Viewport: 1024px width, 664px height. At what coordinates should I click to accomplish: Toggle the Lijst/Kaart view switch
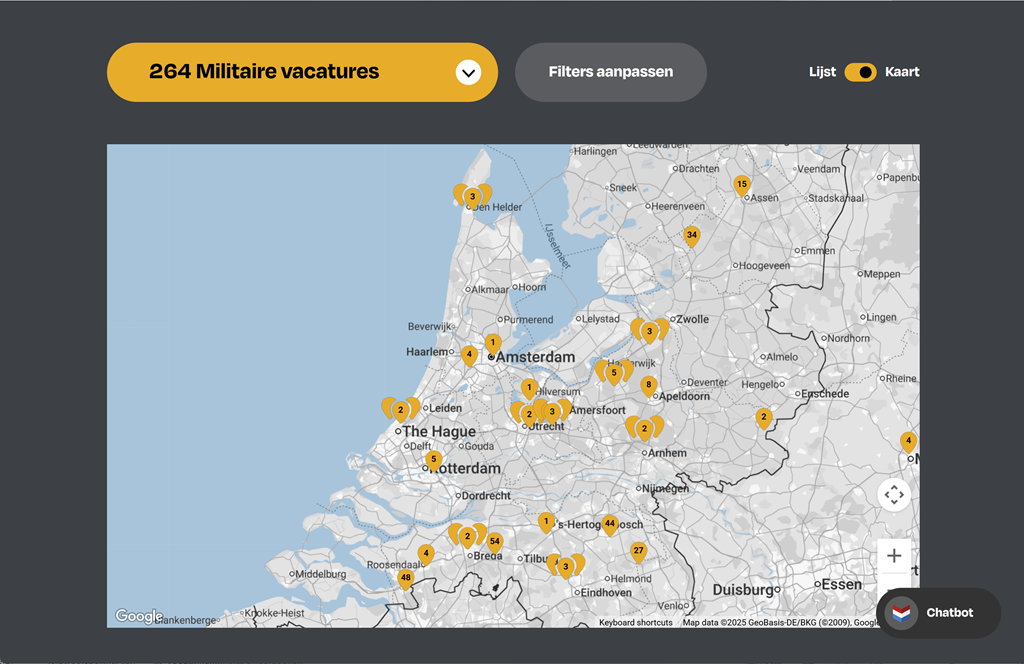pyautogui.click(x=860, y=72)
